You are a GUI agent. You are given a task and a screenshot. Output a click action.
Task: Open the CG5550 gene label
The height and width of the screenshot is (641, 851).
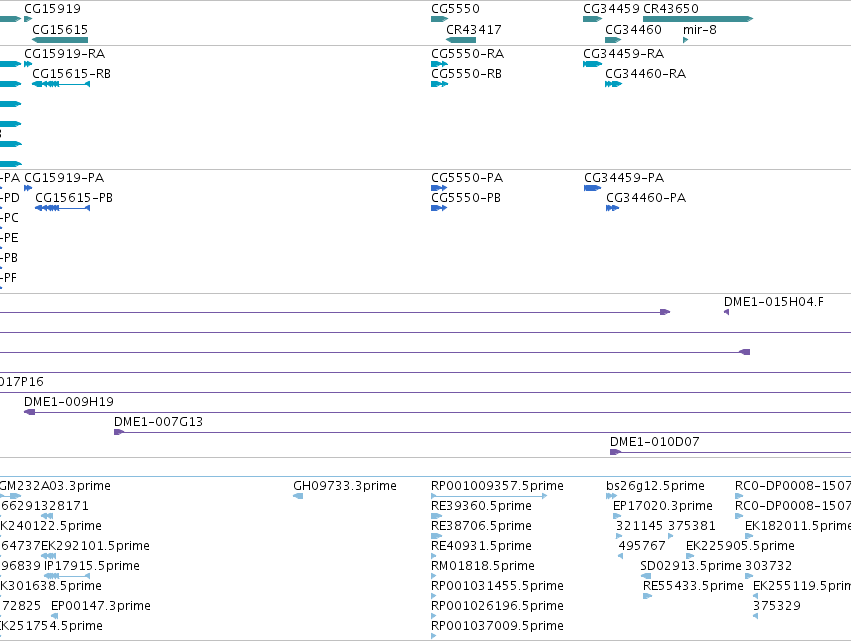(x=455, y=9)
